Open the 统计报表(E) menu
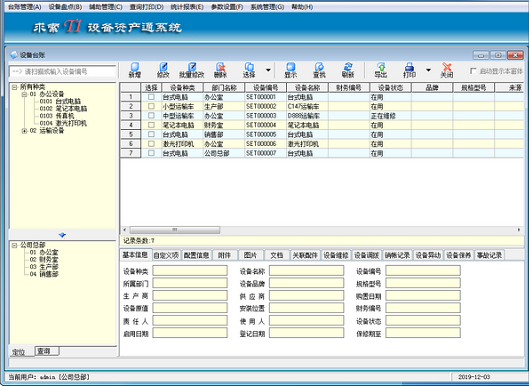The width and height of the screenshot is (529, 387). (187, 7)
